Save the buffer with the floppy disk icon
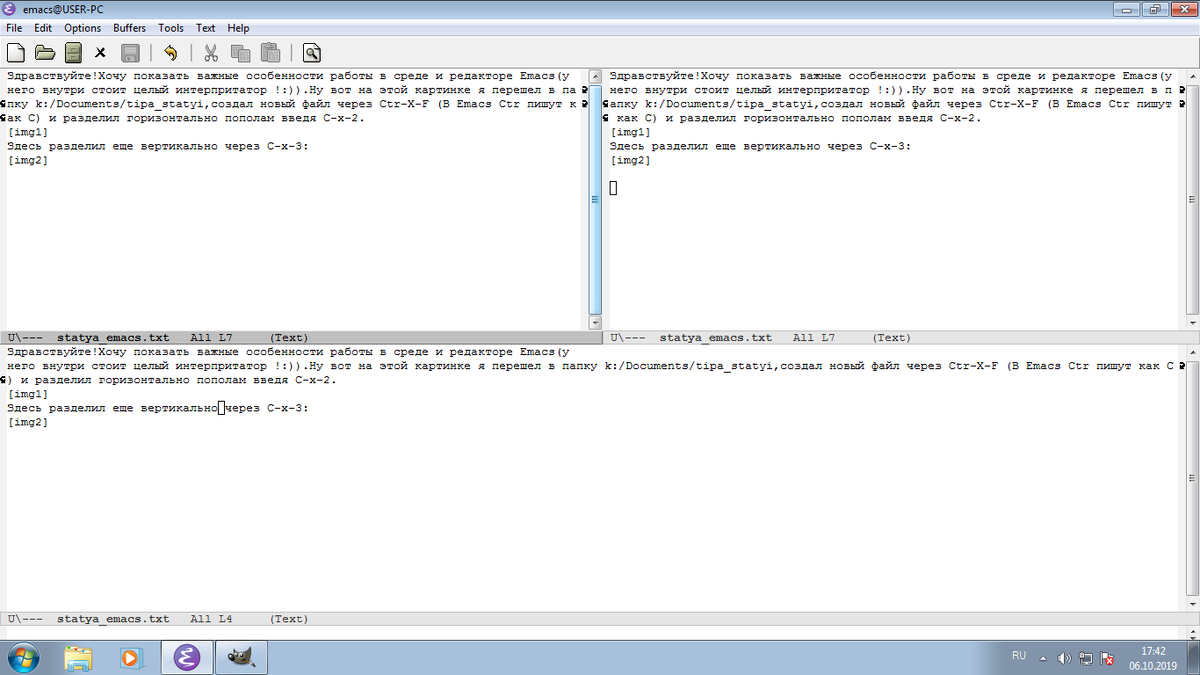1200x675 pixels. (x=129, y=53)
